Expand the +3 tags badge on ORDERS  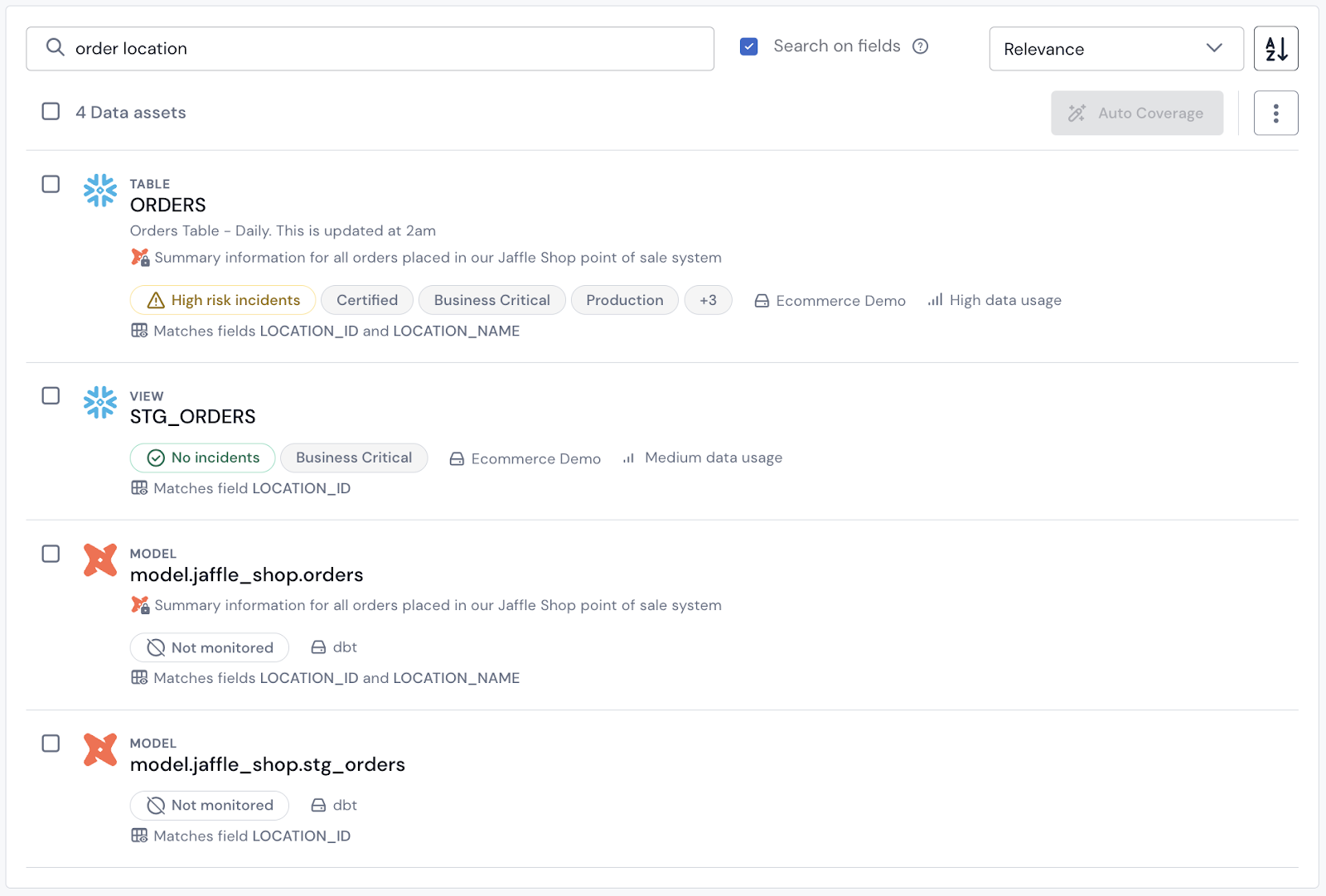tap(709, 300)
